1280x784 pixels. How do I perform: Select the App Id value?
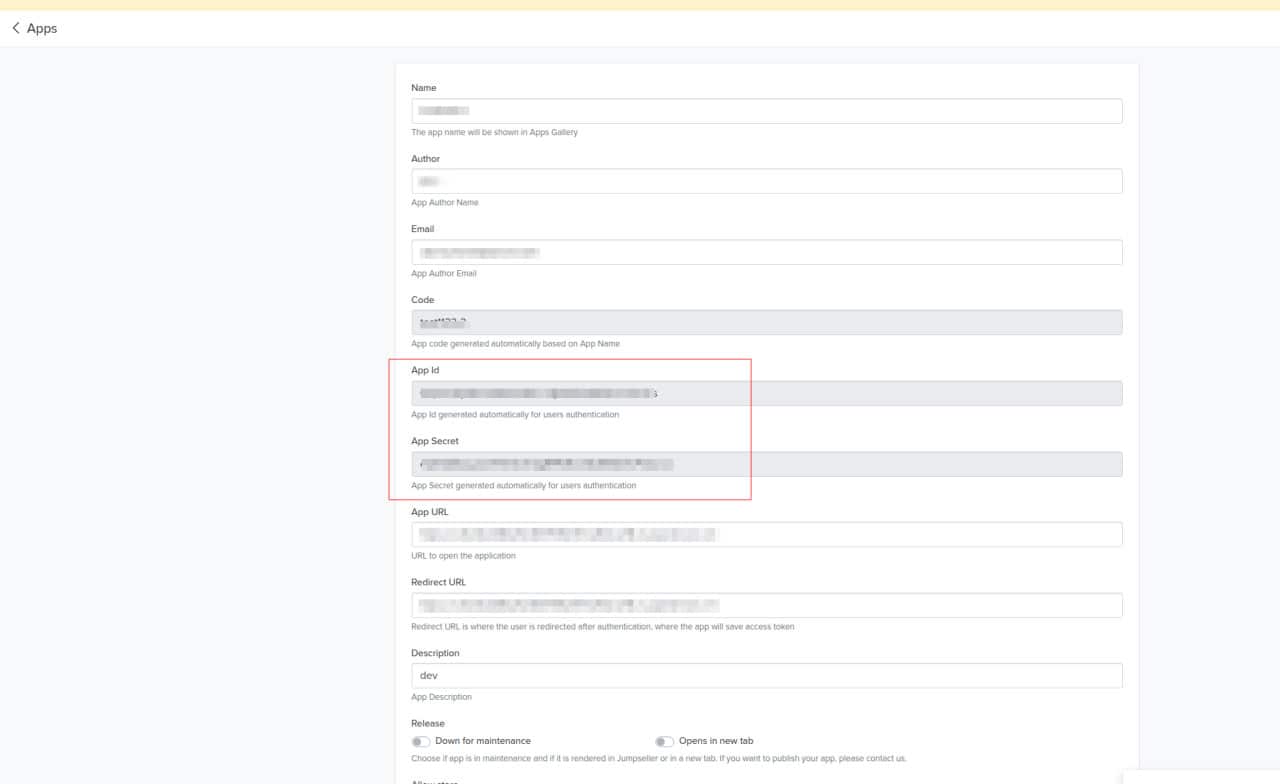pos(766,393)
